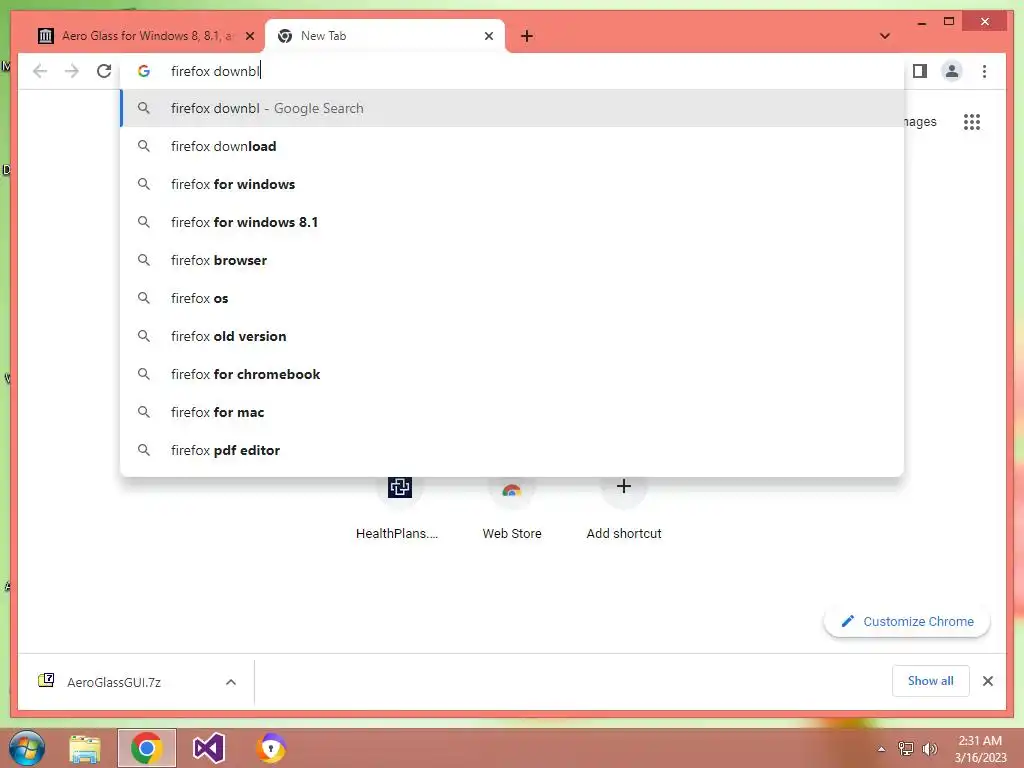Click the browser forward arrow
1024x768 pixels.
pos(72,71)
